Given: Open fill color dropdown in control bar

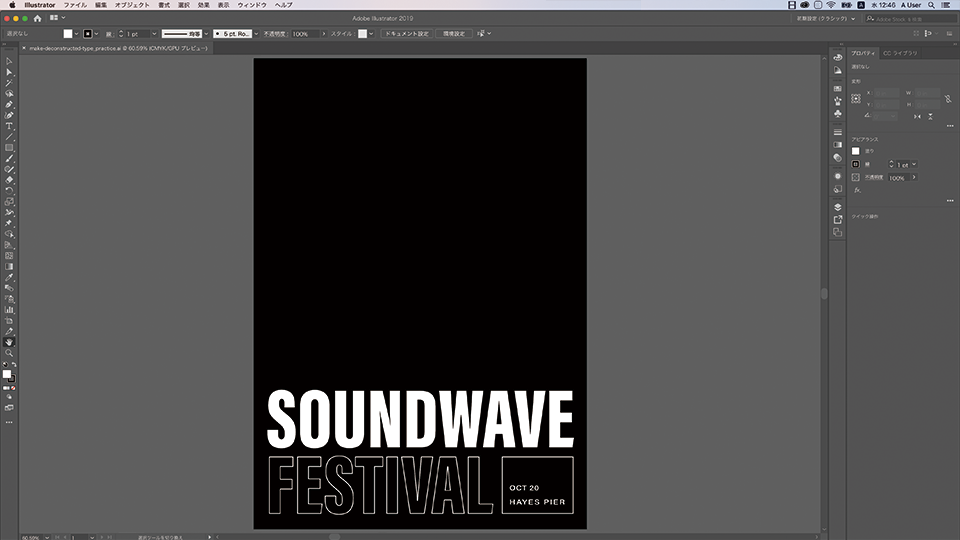Looking at the screenshot, I should [77, 34].
